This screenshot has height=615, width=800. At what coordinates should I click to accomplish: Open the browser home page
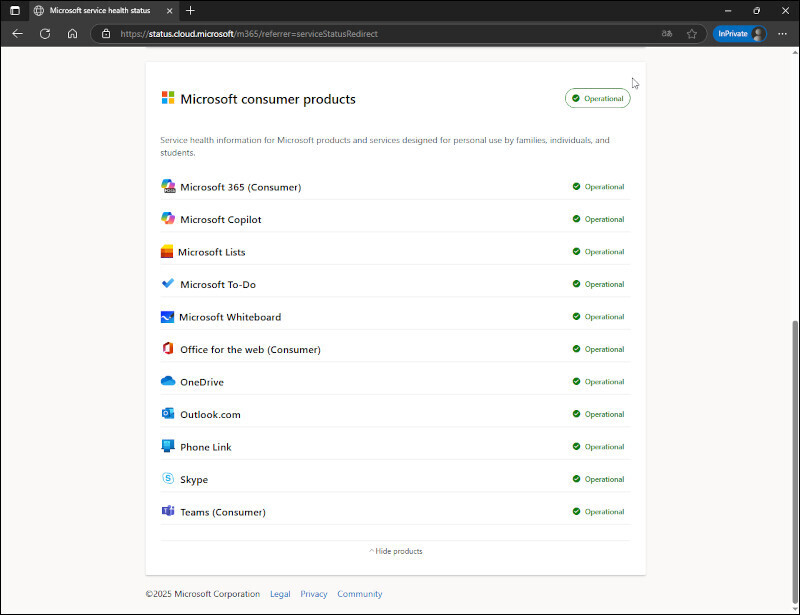[72, 34]
